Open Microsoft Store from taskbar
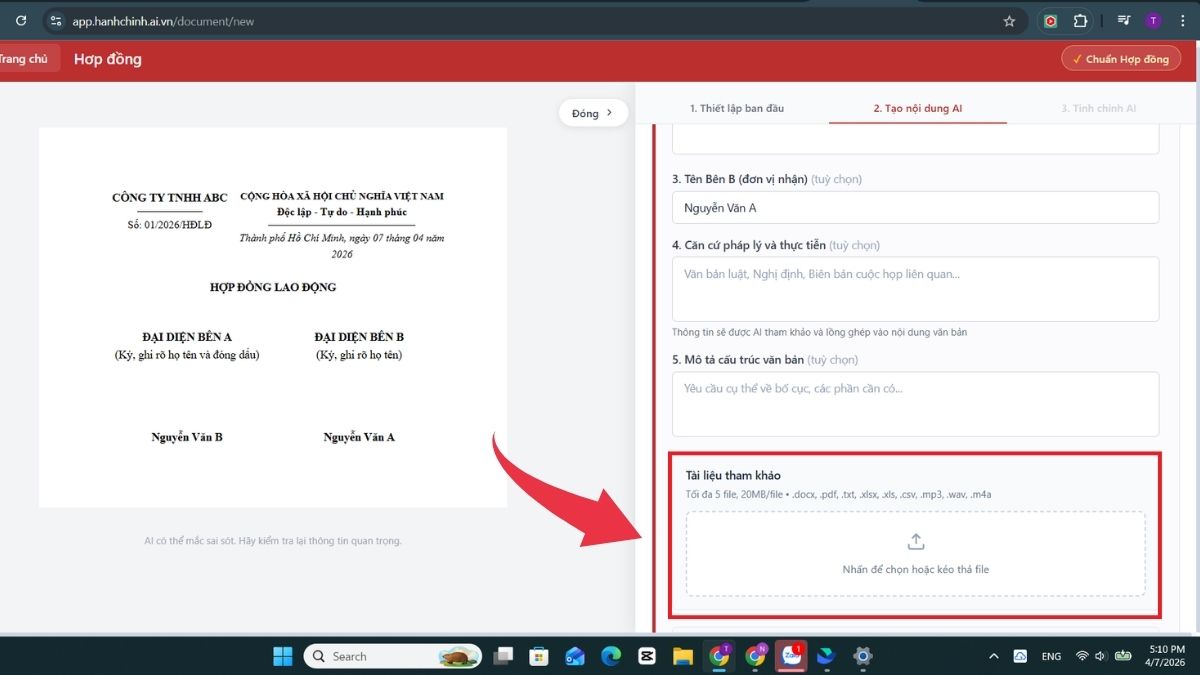 click(x=539, y=656)
